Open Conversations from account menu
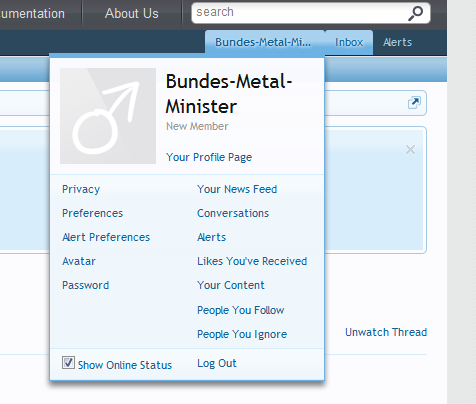This screenshot has height=404, width=476. tap(233, 213)
